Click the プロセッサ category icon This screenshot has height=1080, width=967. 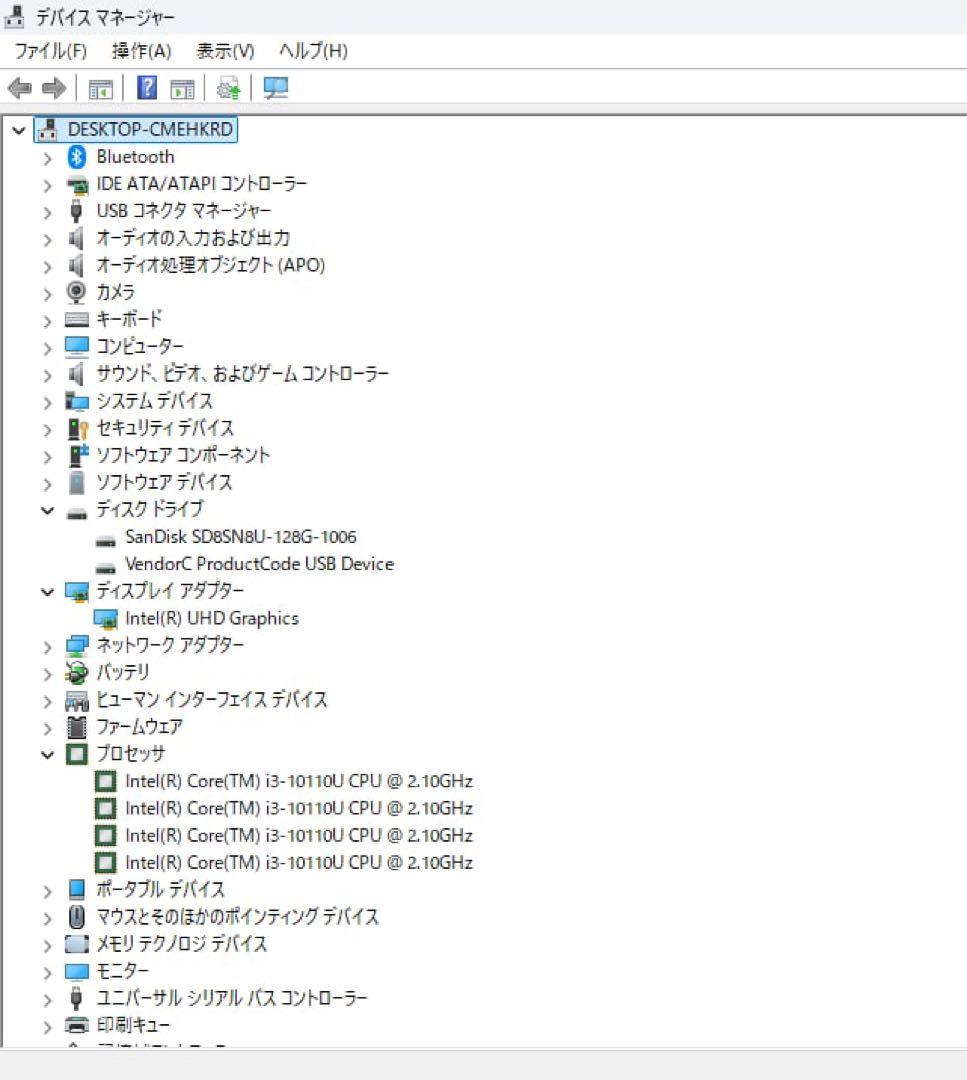[x=76, y=754]
